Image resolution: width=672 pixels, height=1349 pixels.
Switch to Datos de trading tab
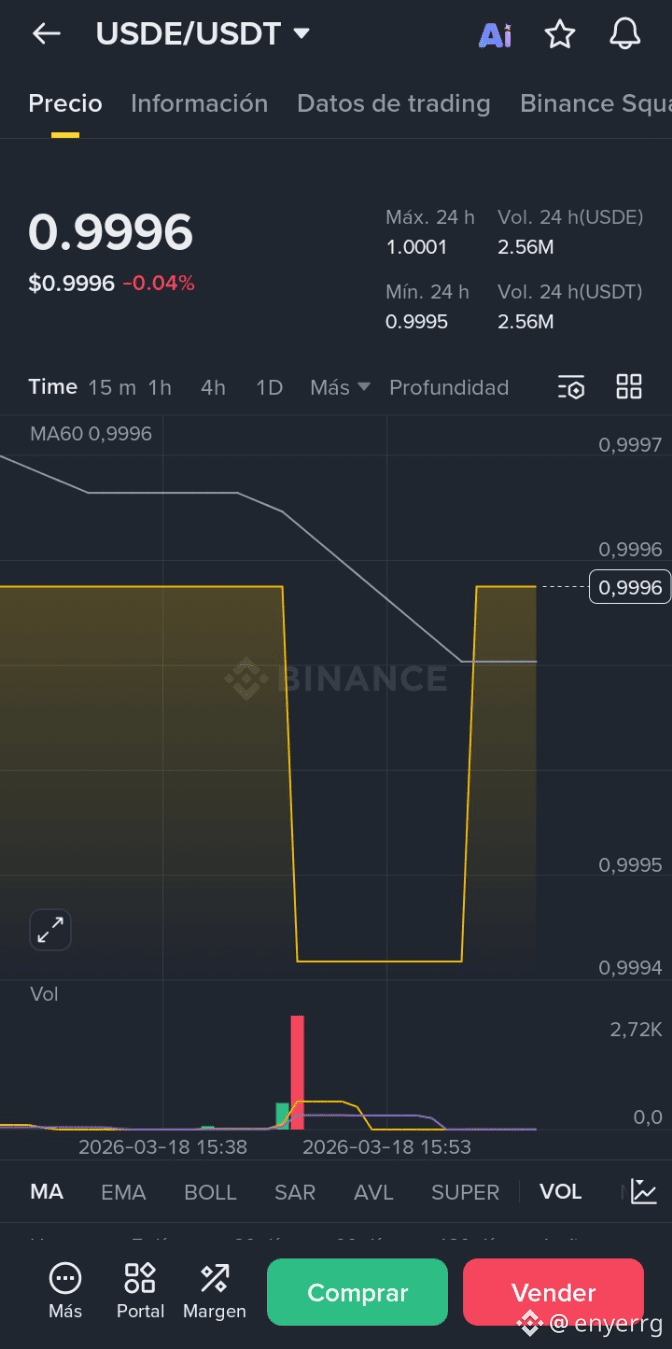point(394,104)
